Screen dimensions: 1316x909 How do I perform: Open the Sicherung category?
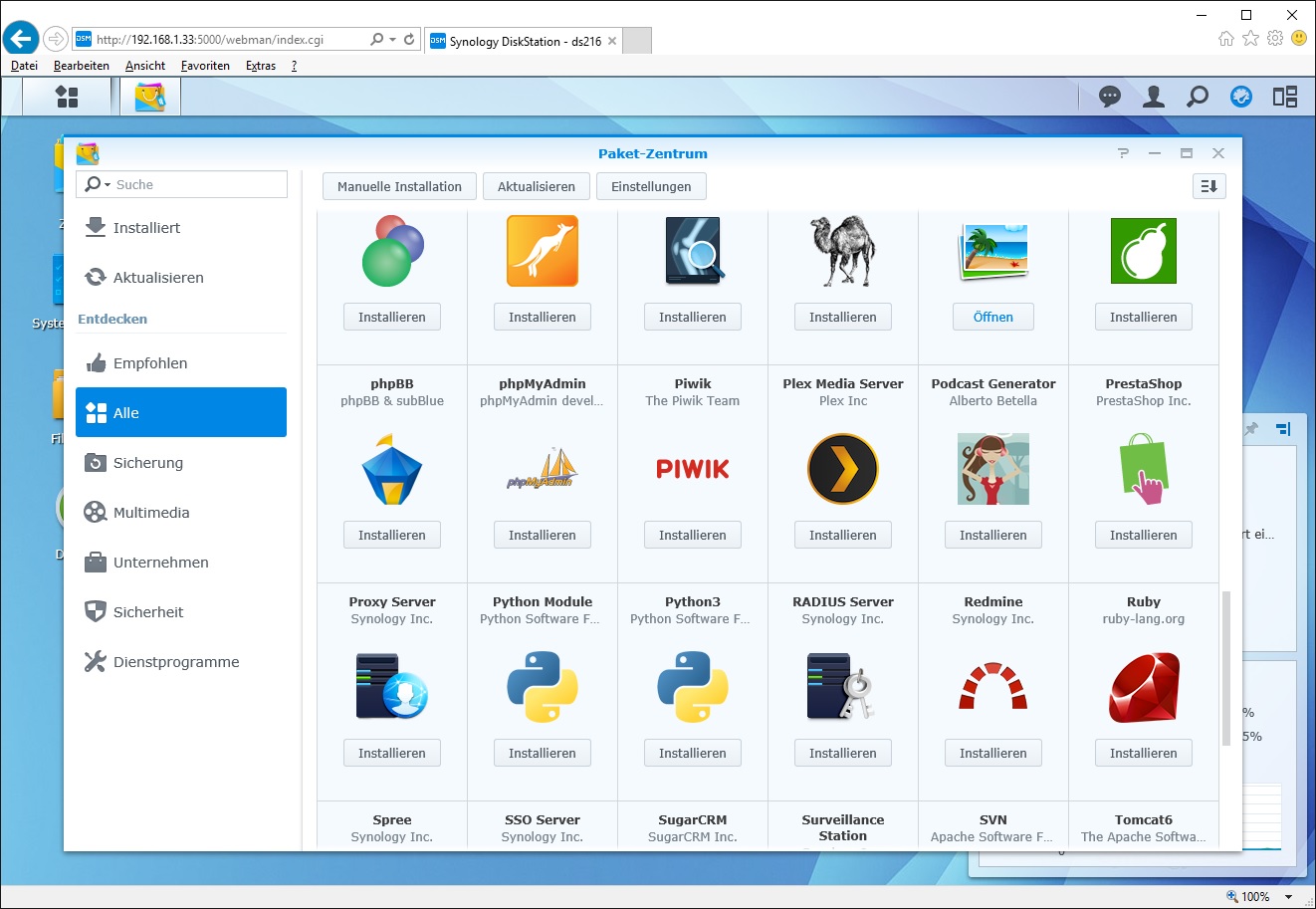pyautogui.click(x=181, y=463)
